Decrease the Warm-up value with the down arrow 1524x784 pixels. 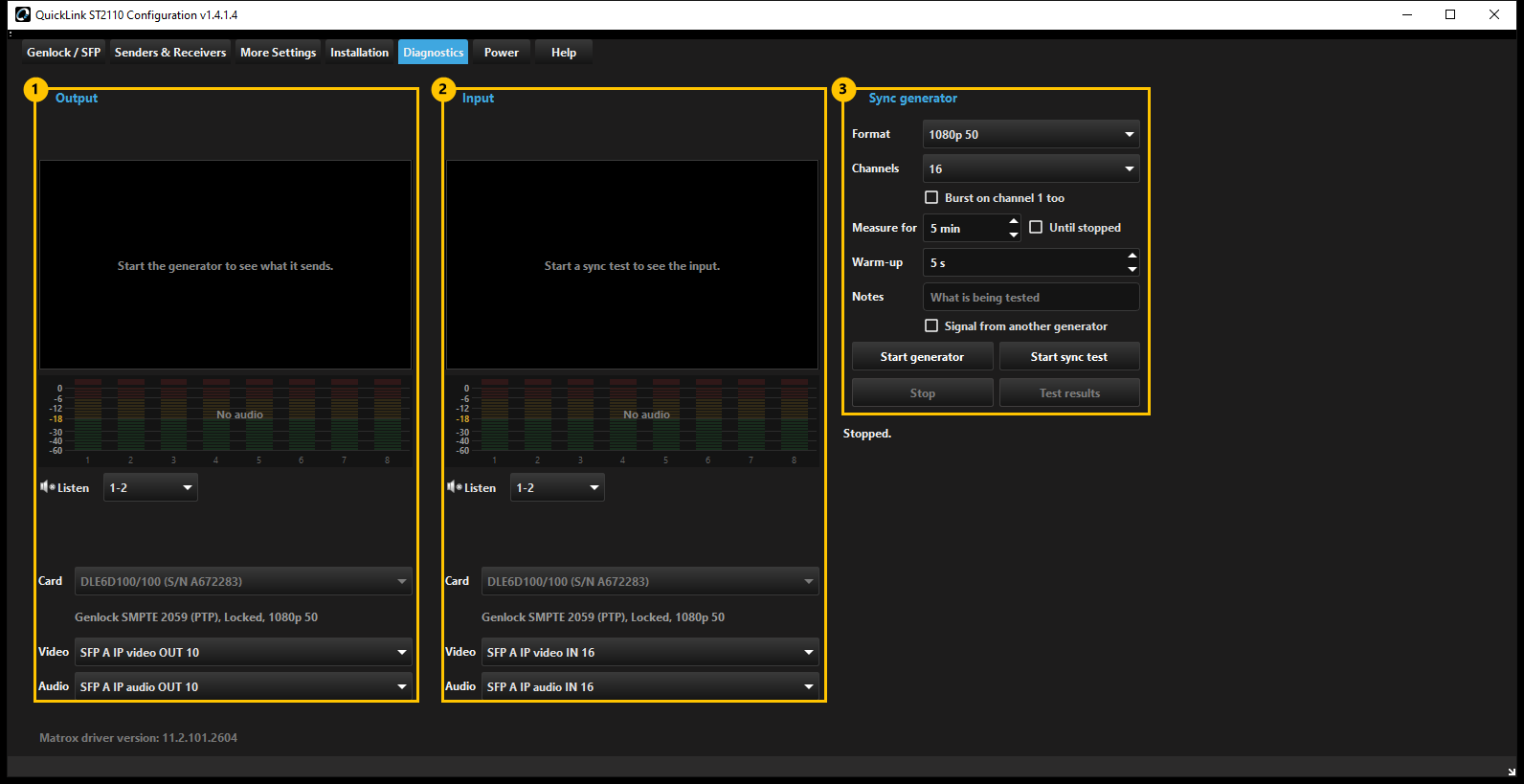click(1132, 269)
